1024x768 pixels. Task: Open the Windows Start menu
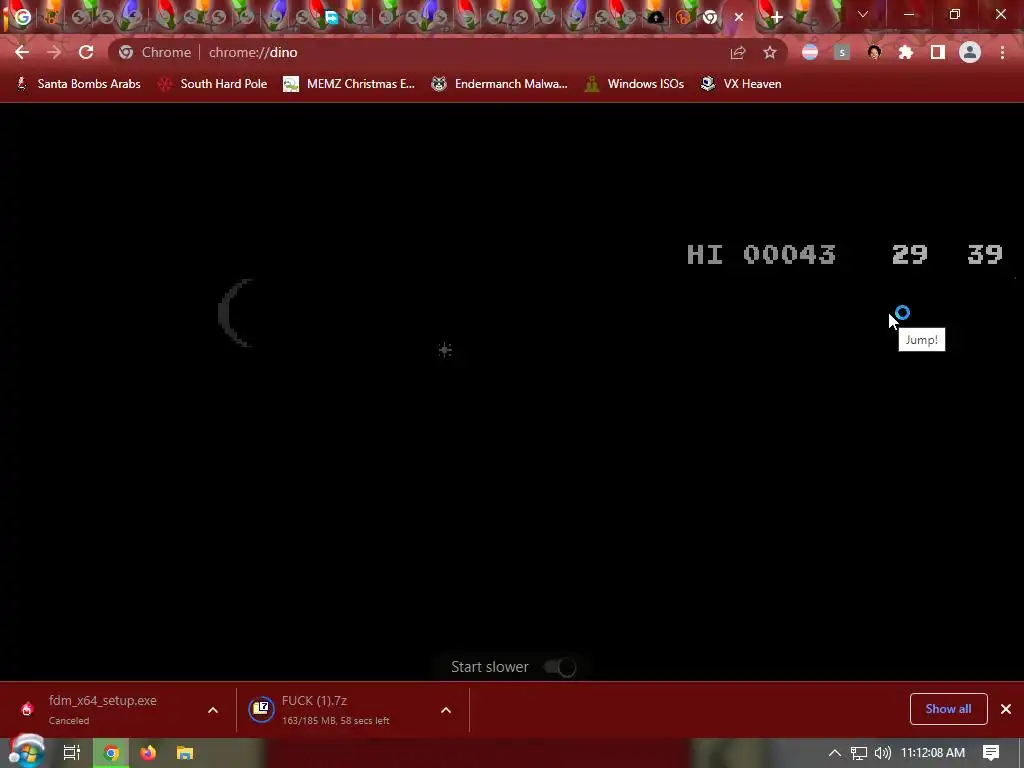(x=27, y=752)
